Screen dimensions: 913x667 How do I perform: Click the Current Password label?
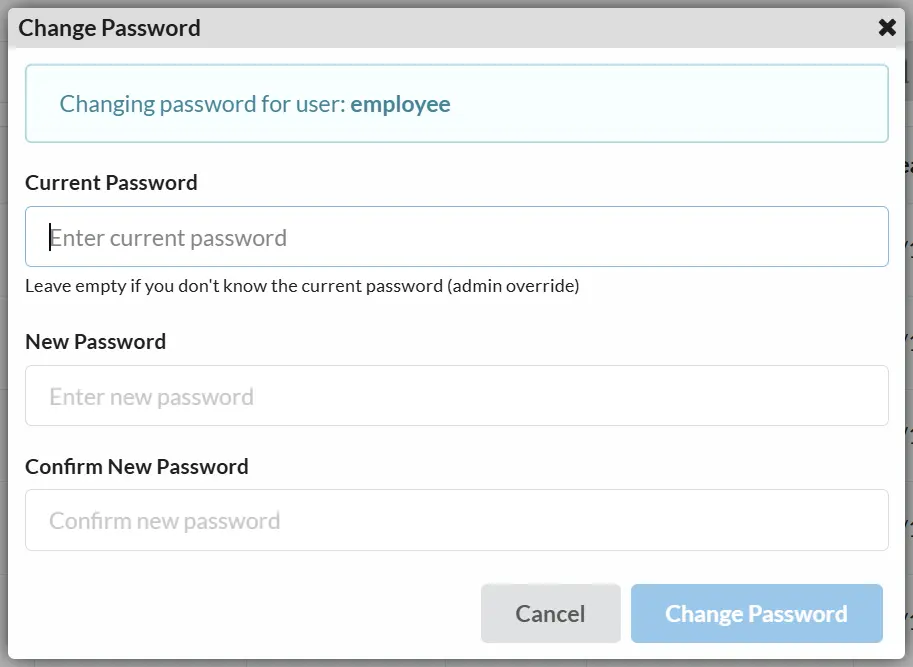[x=111, y=182]
